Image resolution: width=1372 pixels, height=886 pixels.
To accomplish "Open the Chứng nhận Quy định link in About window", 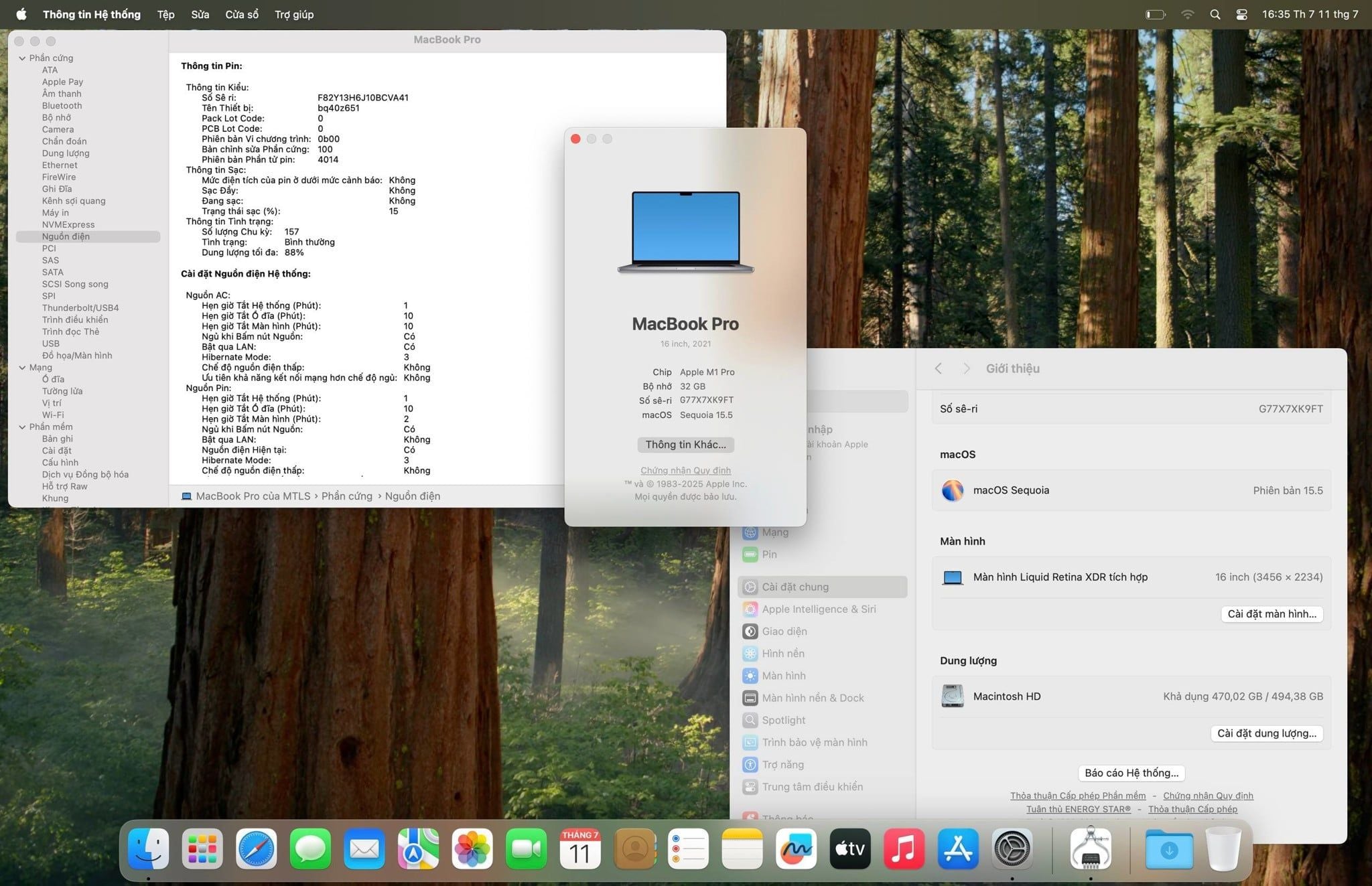I will pyautogui.click(x=685, y=470).
